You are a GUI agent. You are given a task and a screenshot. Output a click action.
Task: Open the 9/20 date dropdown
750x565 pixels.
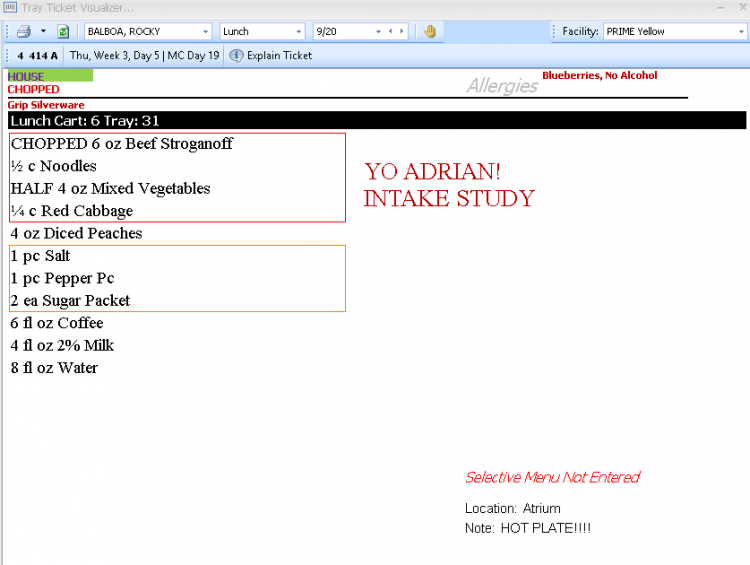click(x=379, y=32)
